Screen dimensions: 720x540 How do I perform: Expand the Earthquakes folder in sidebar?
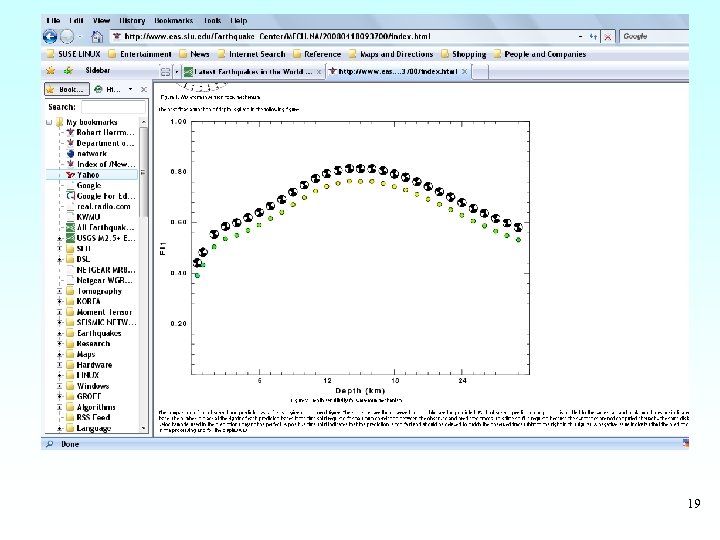60,333
